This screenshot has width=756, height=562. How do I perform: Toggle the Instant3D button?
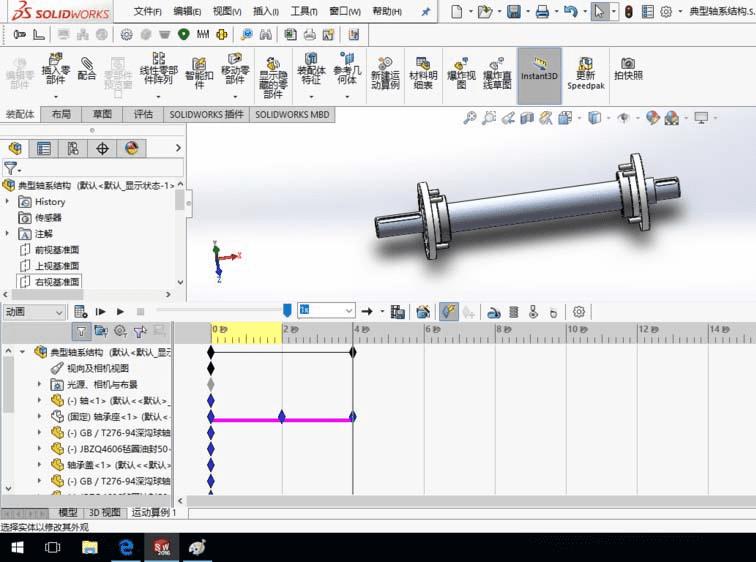(x=539, y=69)
